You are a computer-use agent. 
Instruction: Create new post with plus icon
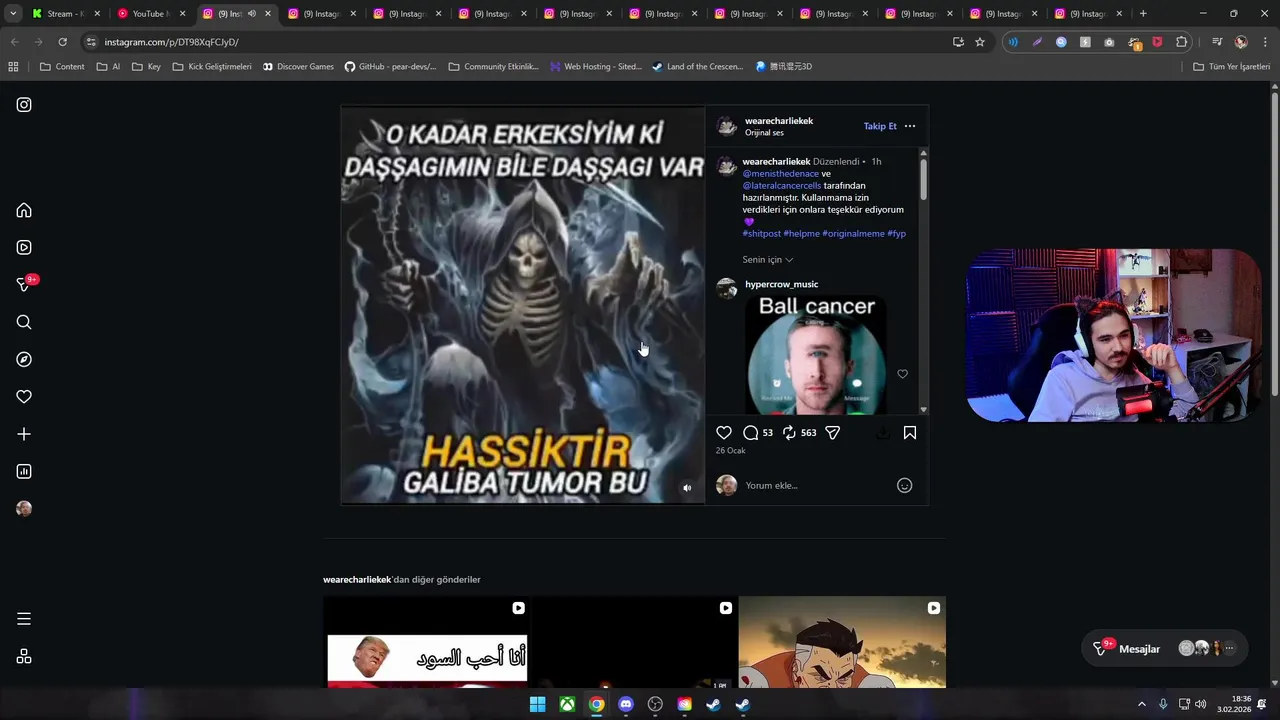(24, 434)
